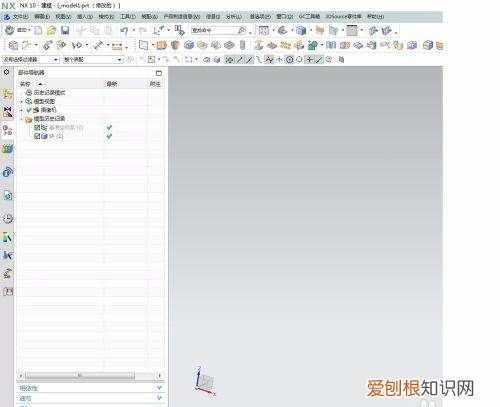
Task: Open the Roles sidebar tab
Action: (x=7, y=292)
